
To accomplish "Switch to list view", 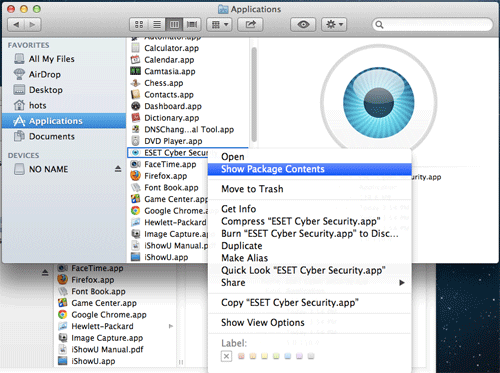I will tap(157, 24).
